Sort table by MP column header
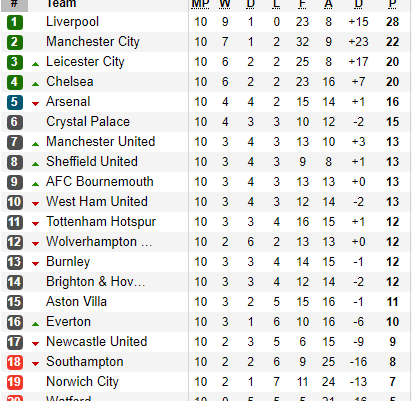Image resolution: width=412 pixels, height=401 pixels. (x=200, y=4)
